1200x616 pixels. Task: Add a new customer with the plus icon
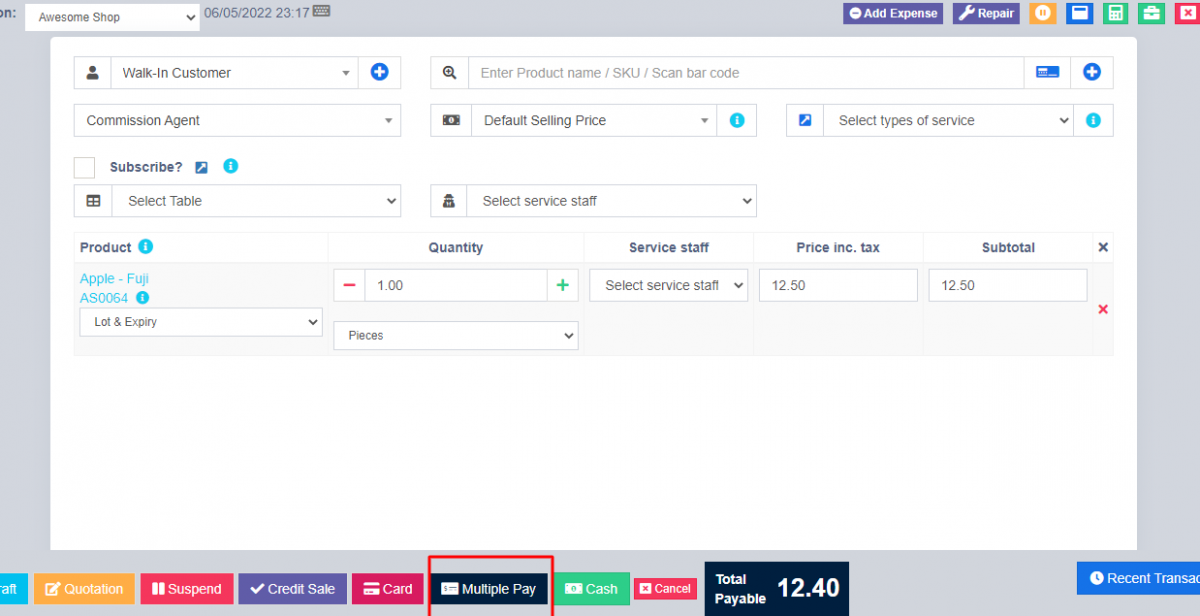point(379,72)
